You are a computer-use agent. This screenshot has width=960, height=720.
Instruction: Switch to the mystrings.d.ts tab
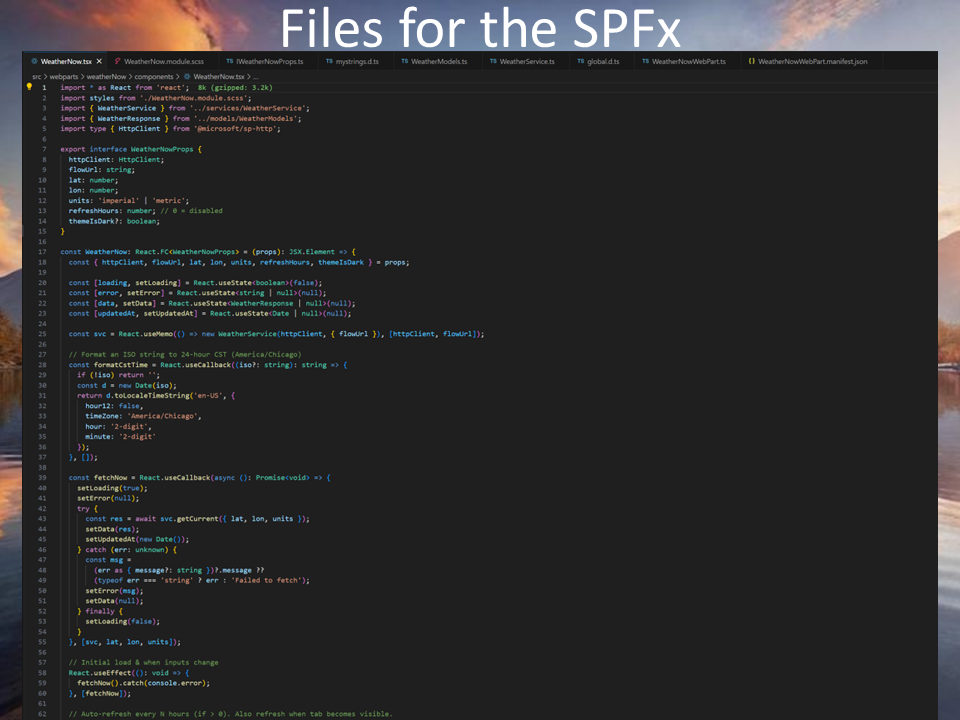(357, 61)
